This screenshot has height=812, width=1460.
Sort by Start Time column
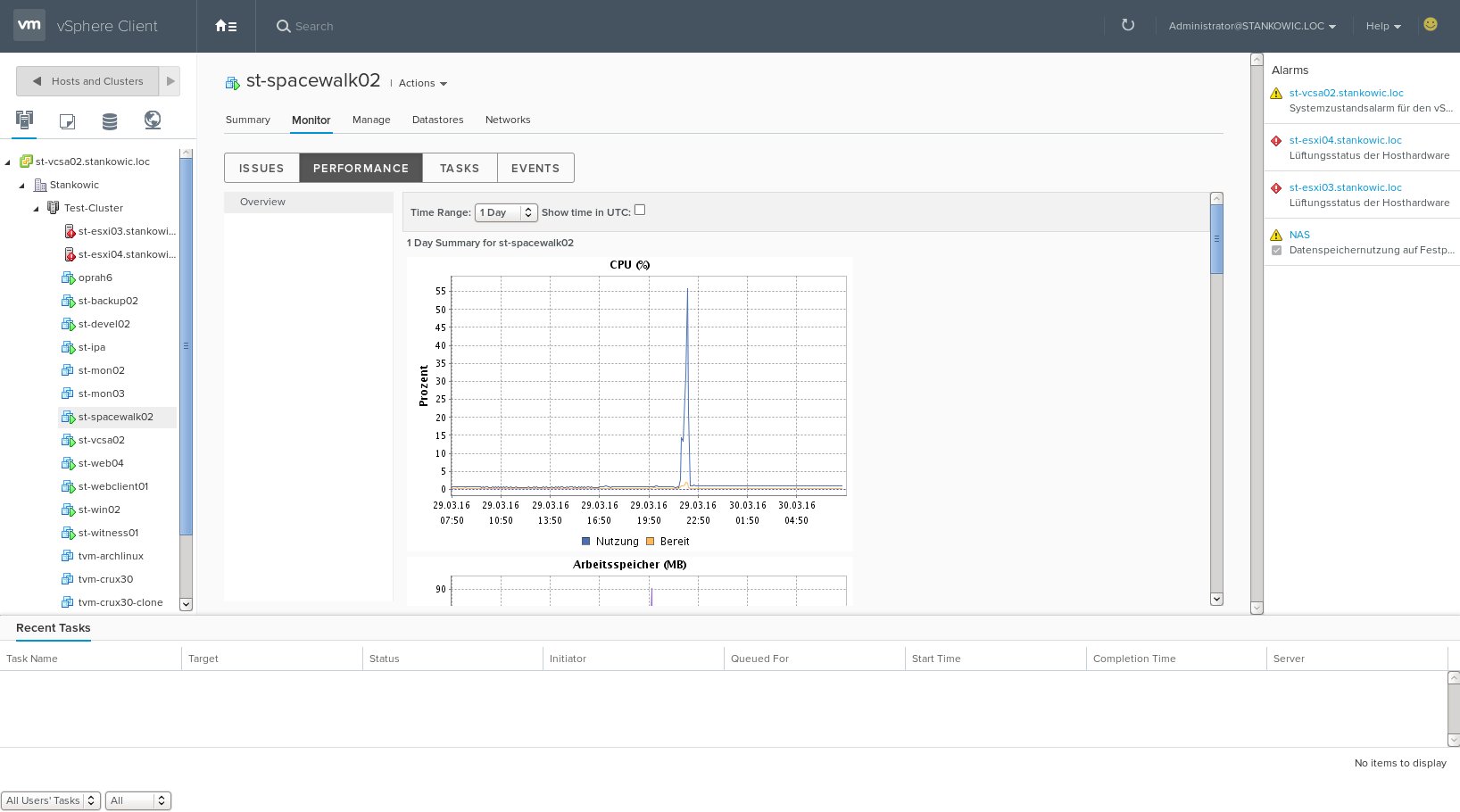[x=995, y=659]
